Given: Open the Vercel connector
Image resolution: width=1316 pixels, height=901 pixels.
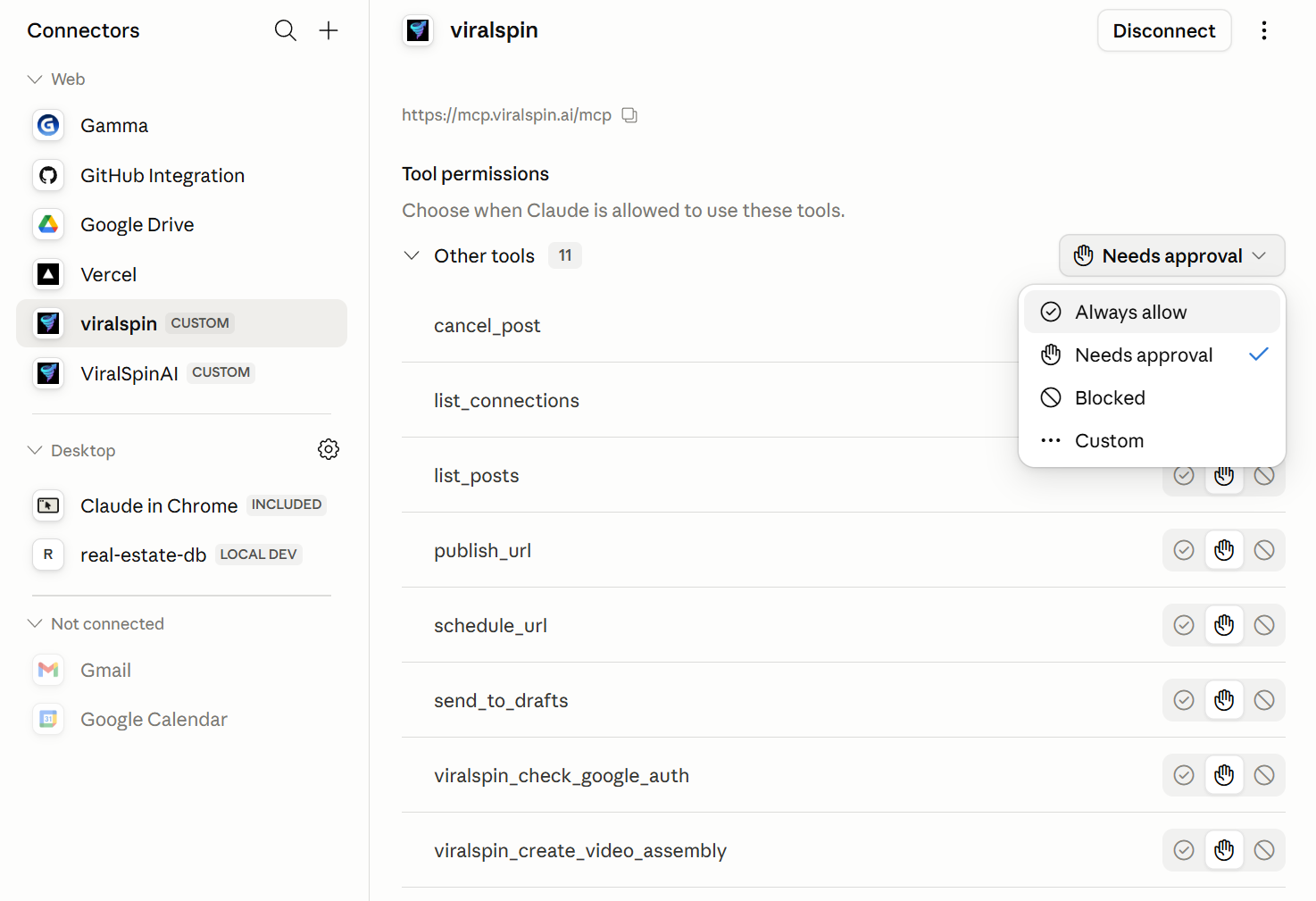Looking at the screenshot, I should point(181,274).
